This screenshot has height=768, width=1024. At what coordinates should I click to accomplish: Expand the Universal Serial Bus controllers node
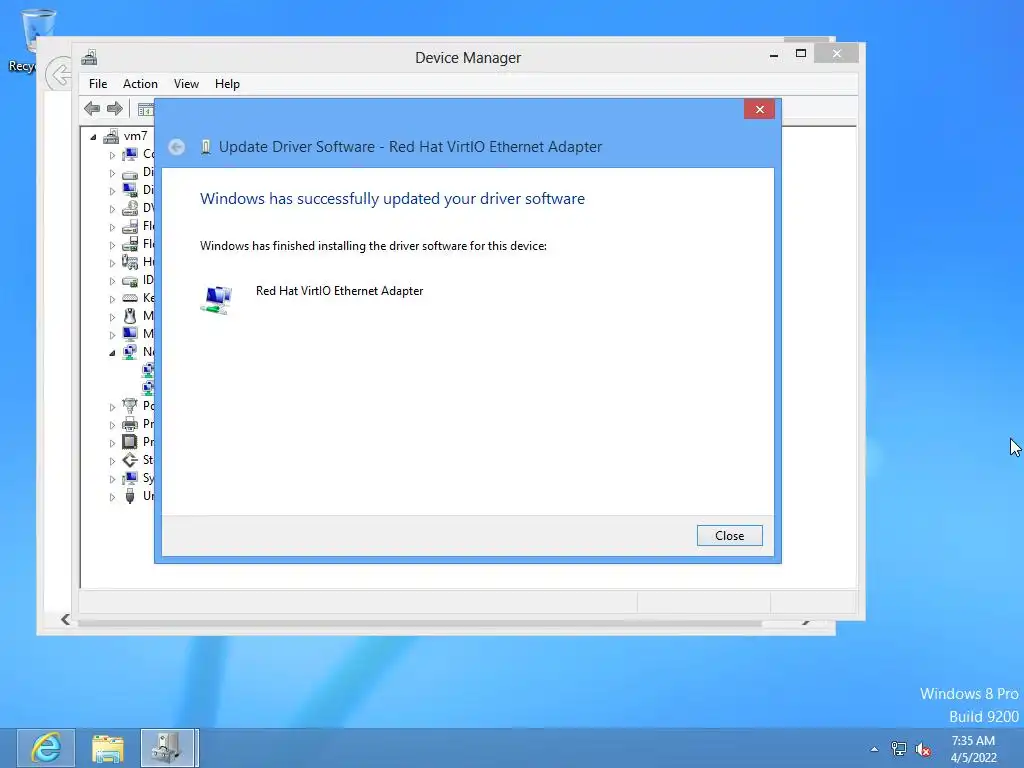pos(112,497)
